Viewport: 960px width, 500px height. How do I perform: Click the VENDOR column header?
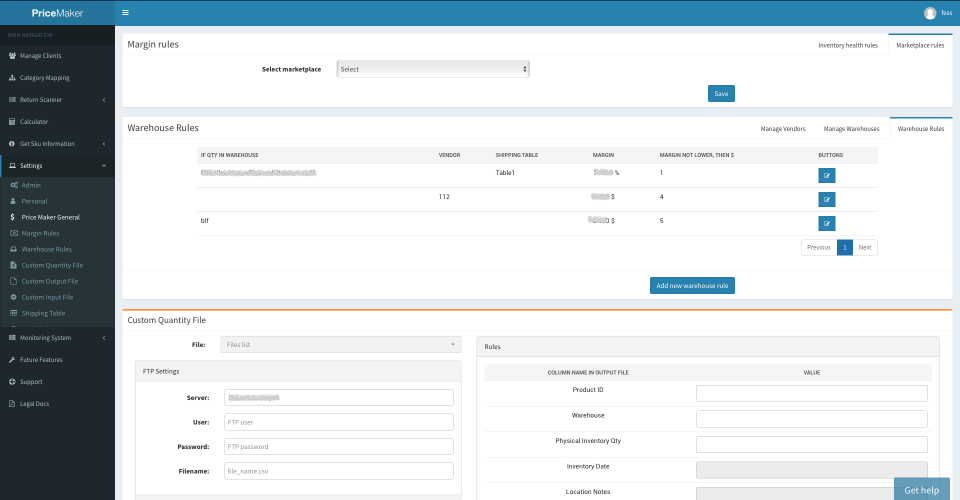(x=449, y=155)
